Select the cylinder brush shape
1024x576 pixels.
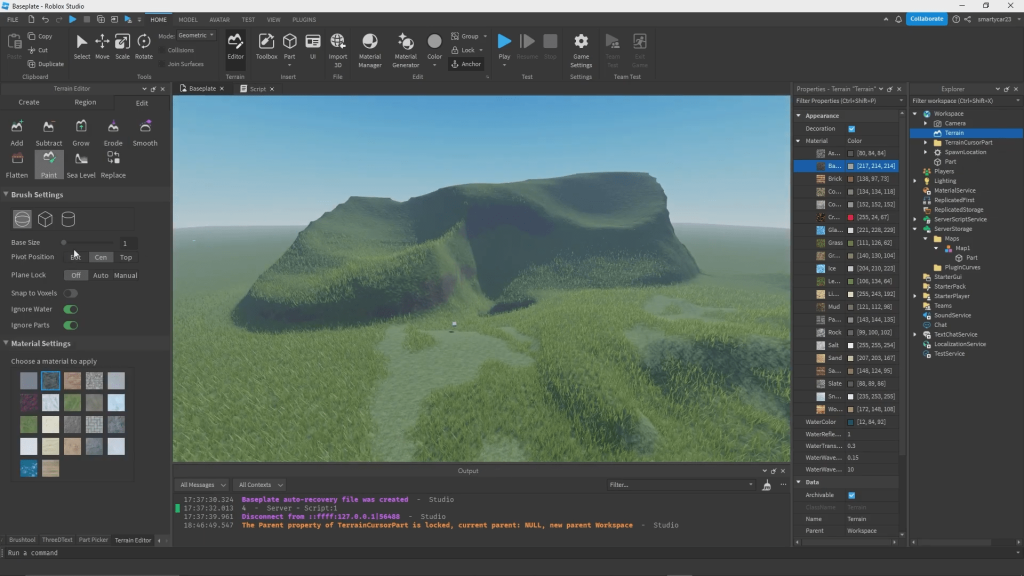point(68,219)
